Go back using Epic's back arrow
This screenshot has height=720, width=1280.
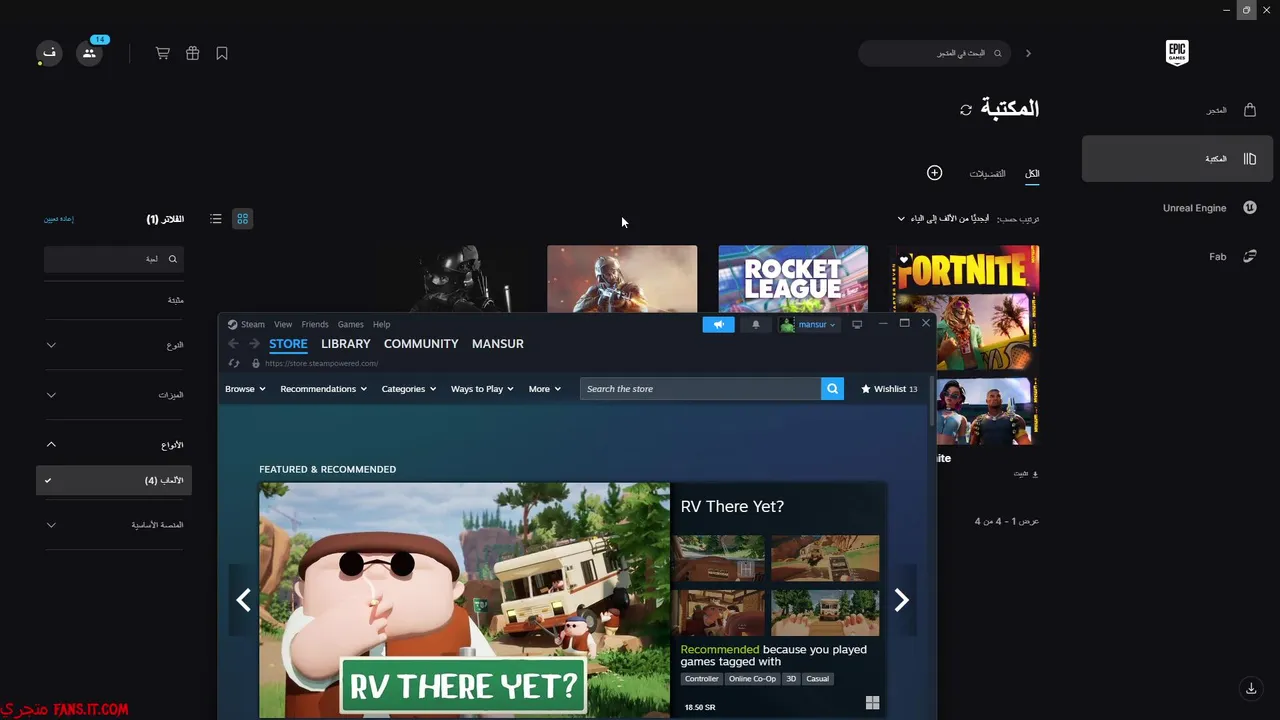coord(1028,53)
